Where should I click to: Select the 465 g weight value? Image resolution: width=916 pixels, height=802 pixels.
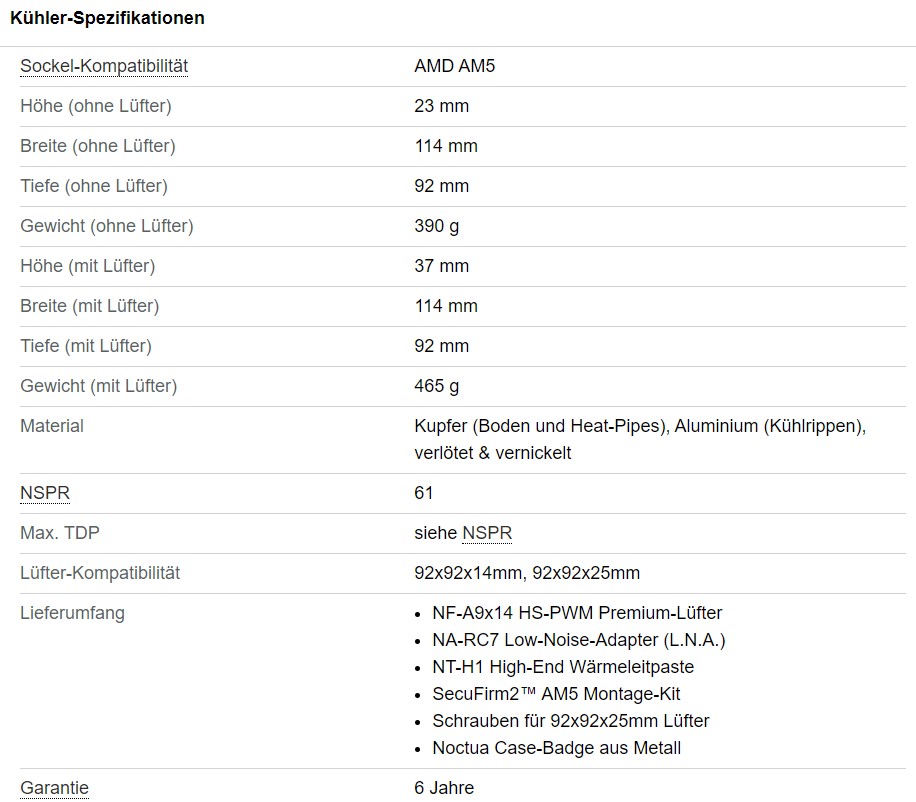click(x=437, y=386)
